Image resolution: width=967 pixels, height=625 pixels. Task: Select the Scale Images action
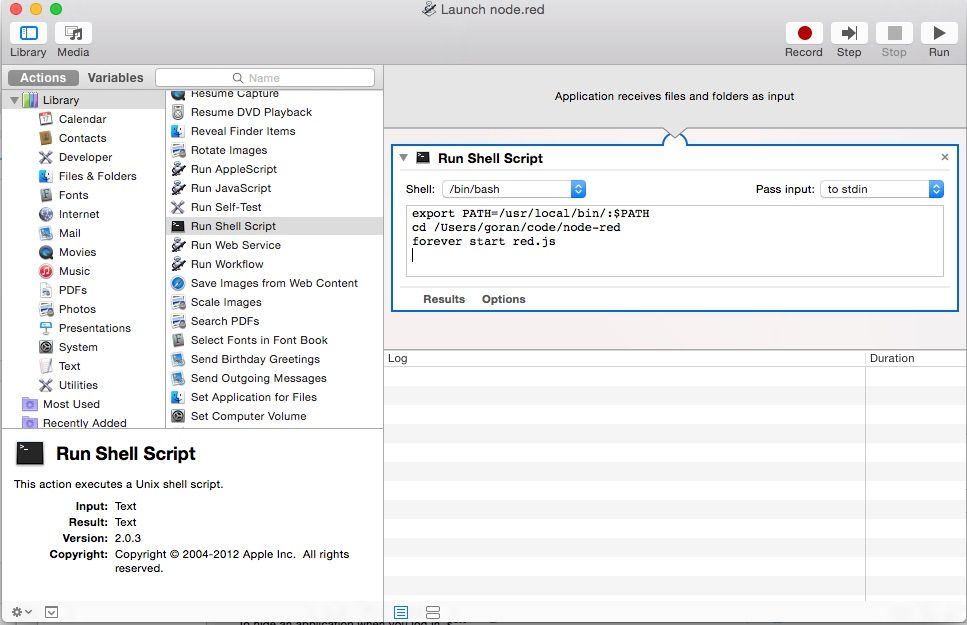click(x=226, y=302)
